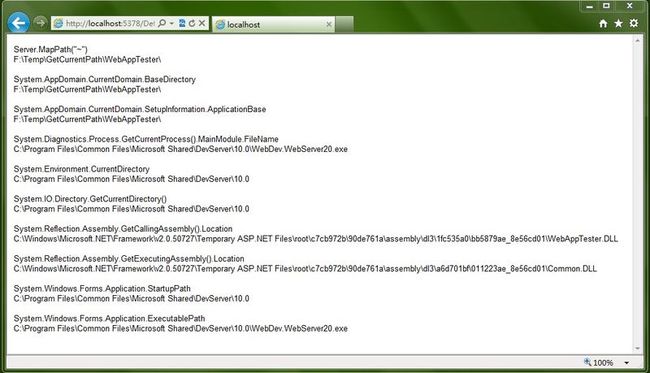650x373 pixels.
Task: Click the WebDev.WebServer20.exe path under MainModule.FileName
Action: pyautogui.click(x=180, y=149)
